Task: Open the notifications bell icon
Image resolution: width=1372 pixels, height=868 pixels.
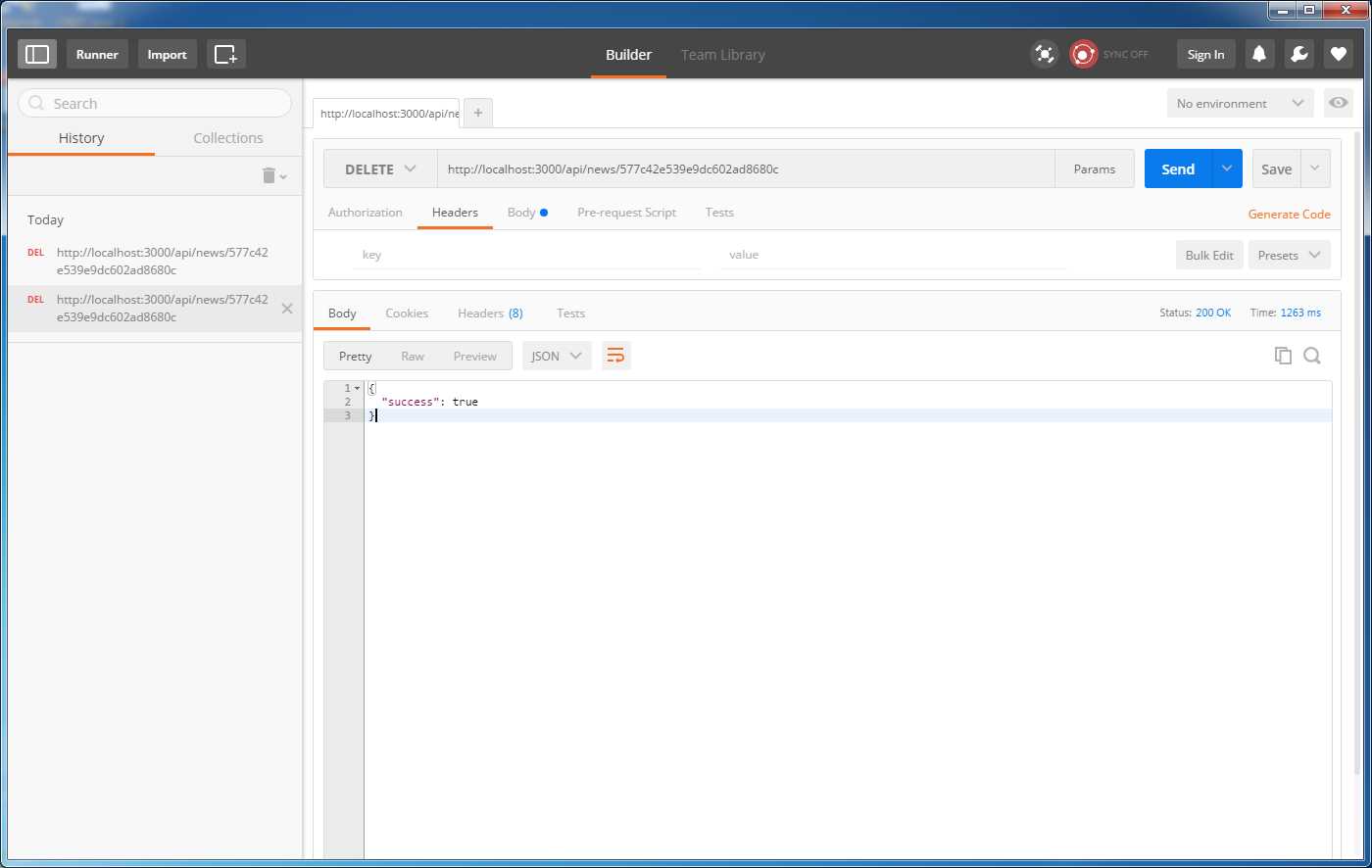Action: tap(1259, 54)
